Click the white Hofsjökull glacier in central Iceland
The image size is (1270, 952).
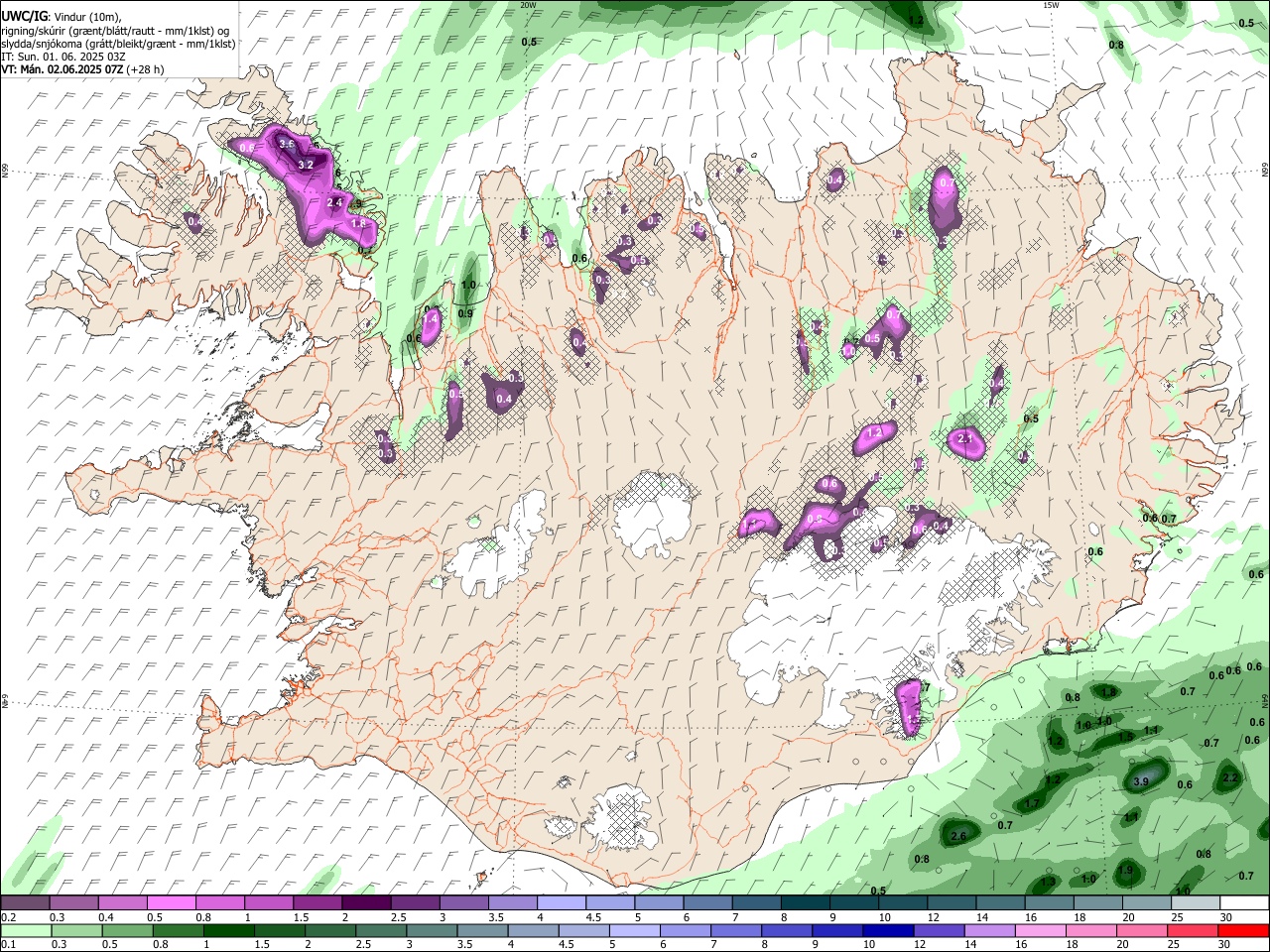652,516
